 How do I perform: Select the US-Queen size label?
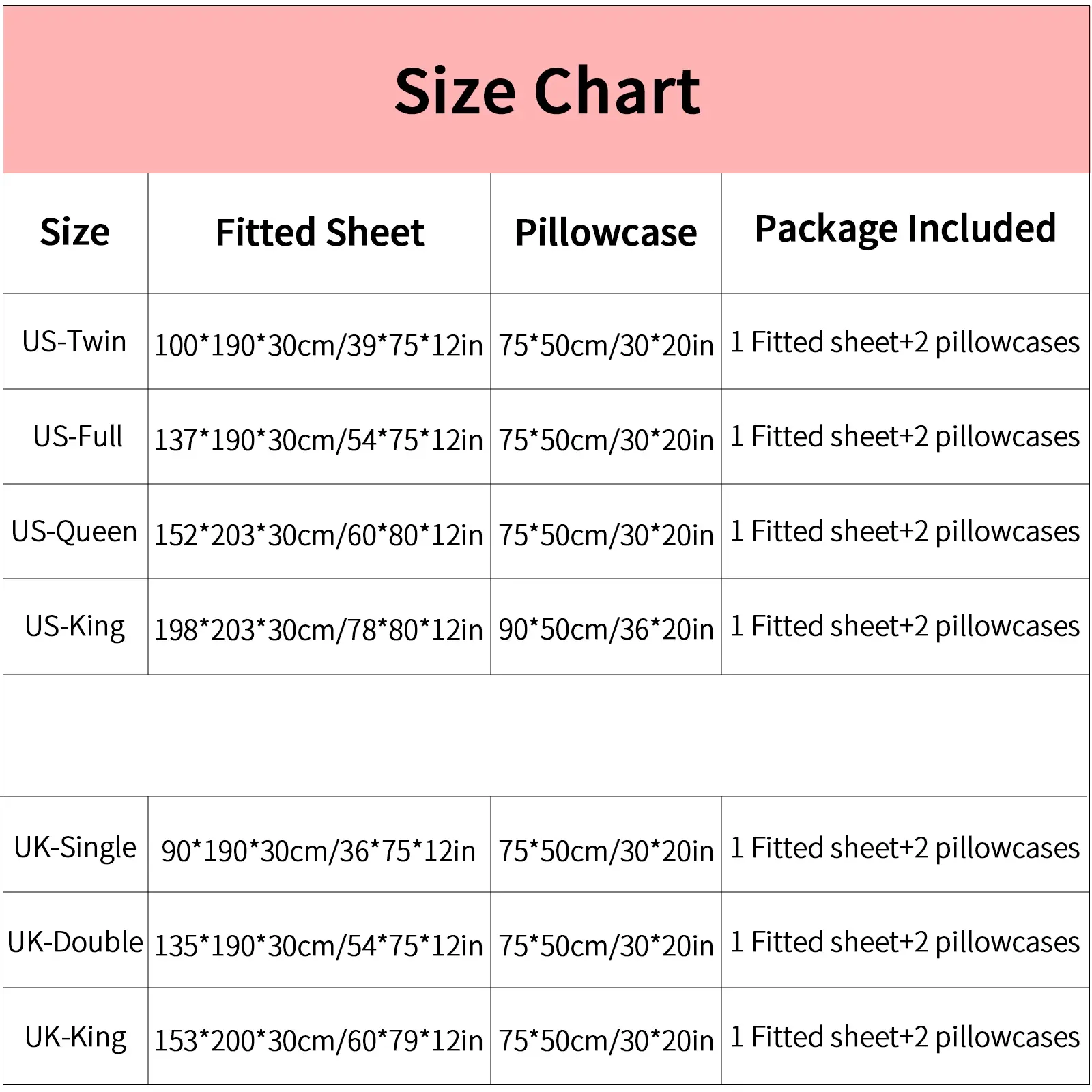point(74,532)
